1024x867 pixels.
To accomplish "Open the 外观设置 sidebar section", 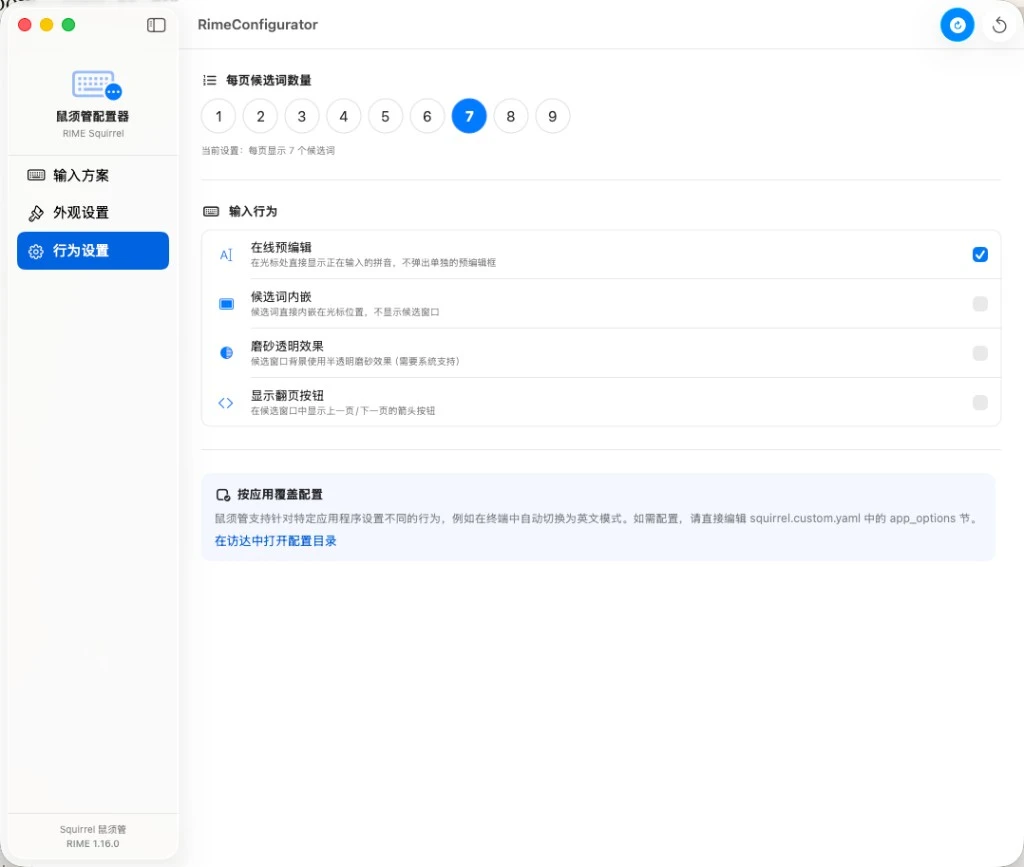I will pos(93,213).
